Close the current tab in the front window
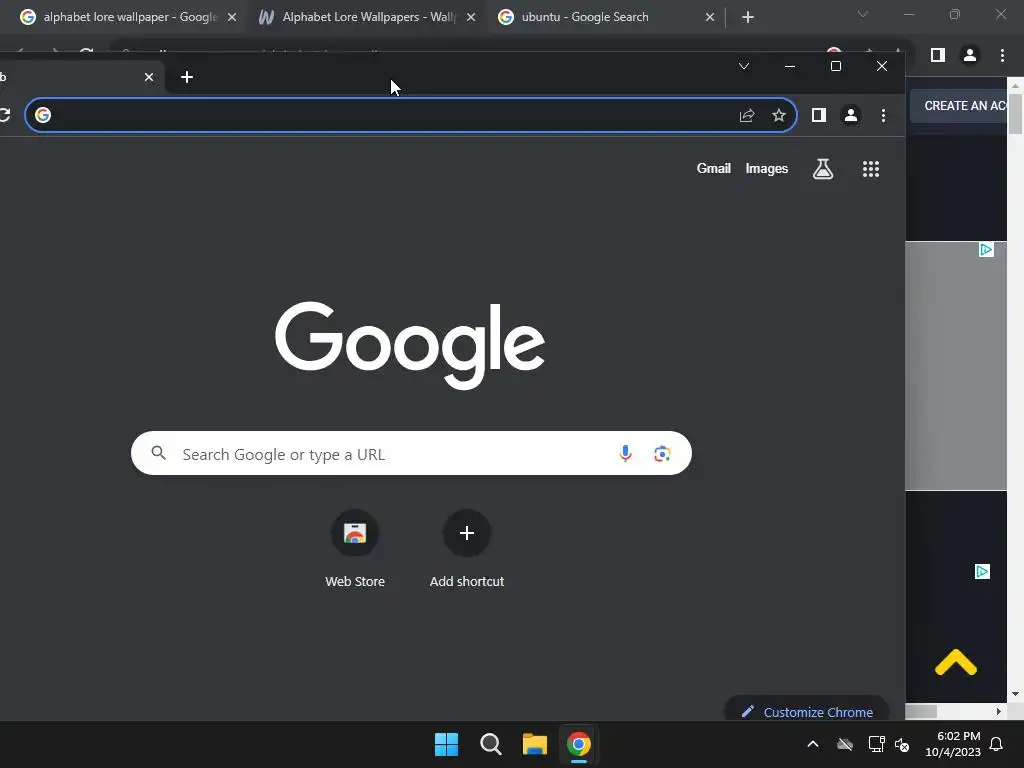 click(x=149, y=77)
